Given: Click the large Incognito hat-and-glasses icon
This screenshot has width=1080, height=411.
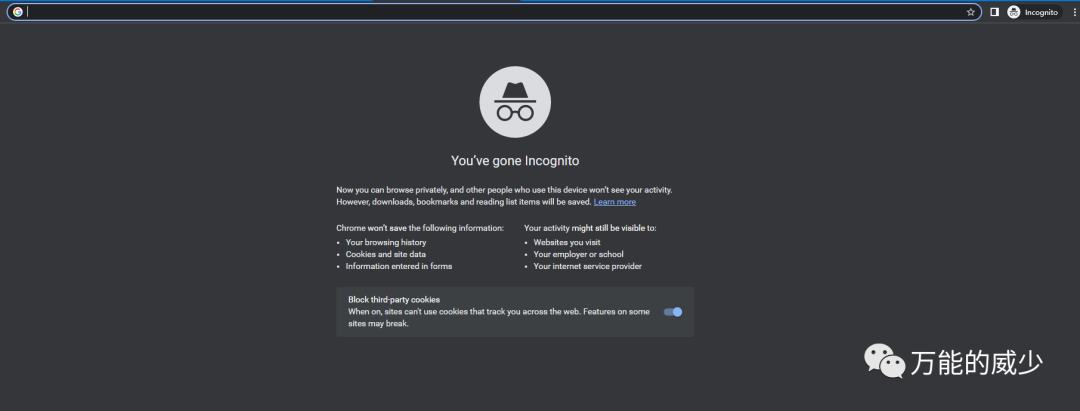Looking at the screenshot, I should click(515, 102).
